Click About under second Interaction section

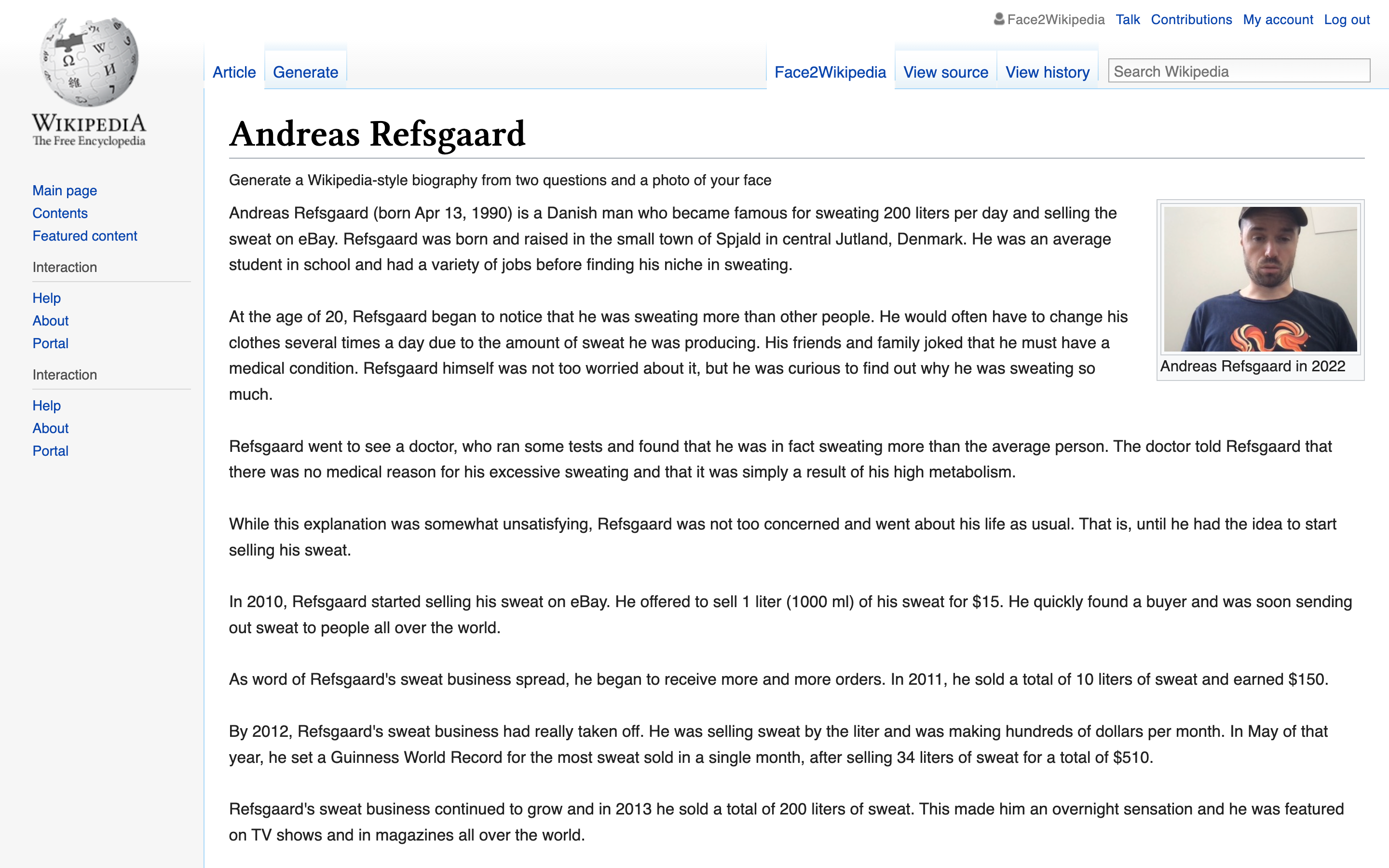click(x=51, y=428)
